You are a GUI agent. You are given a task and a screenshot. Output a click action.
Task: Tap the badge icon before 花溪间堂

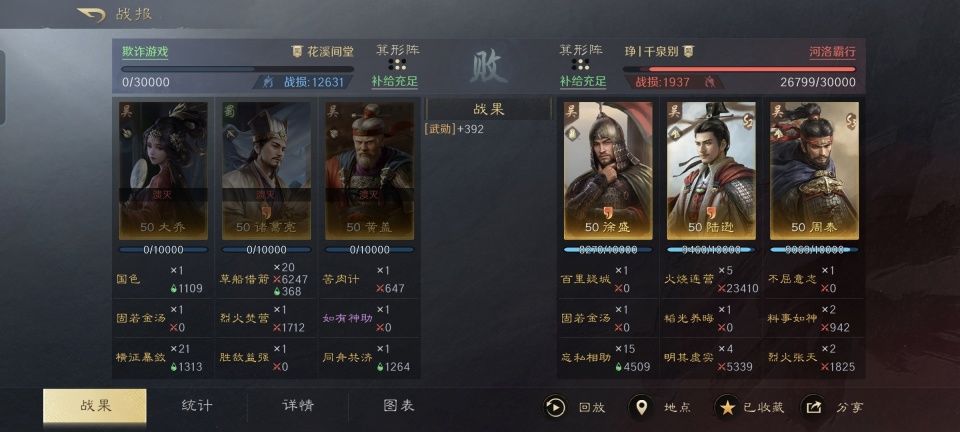pos(298,51)
